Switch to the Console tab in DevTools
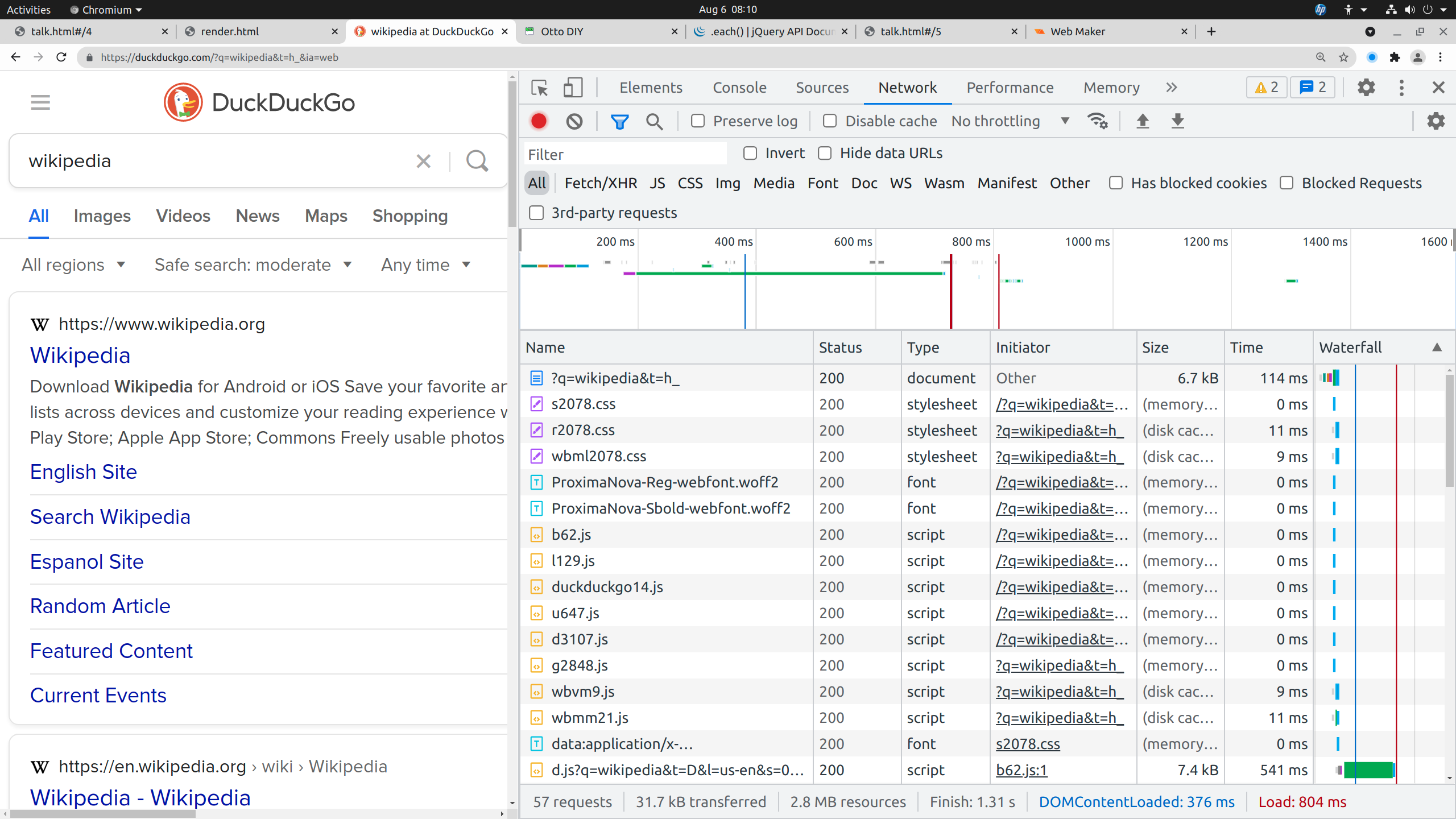 click(739, 88)
